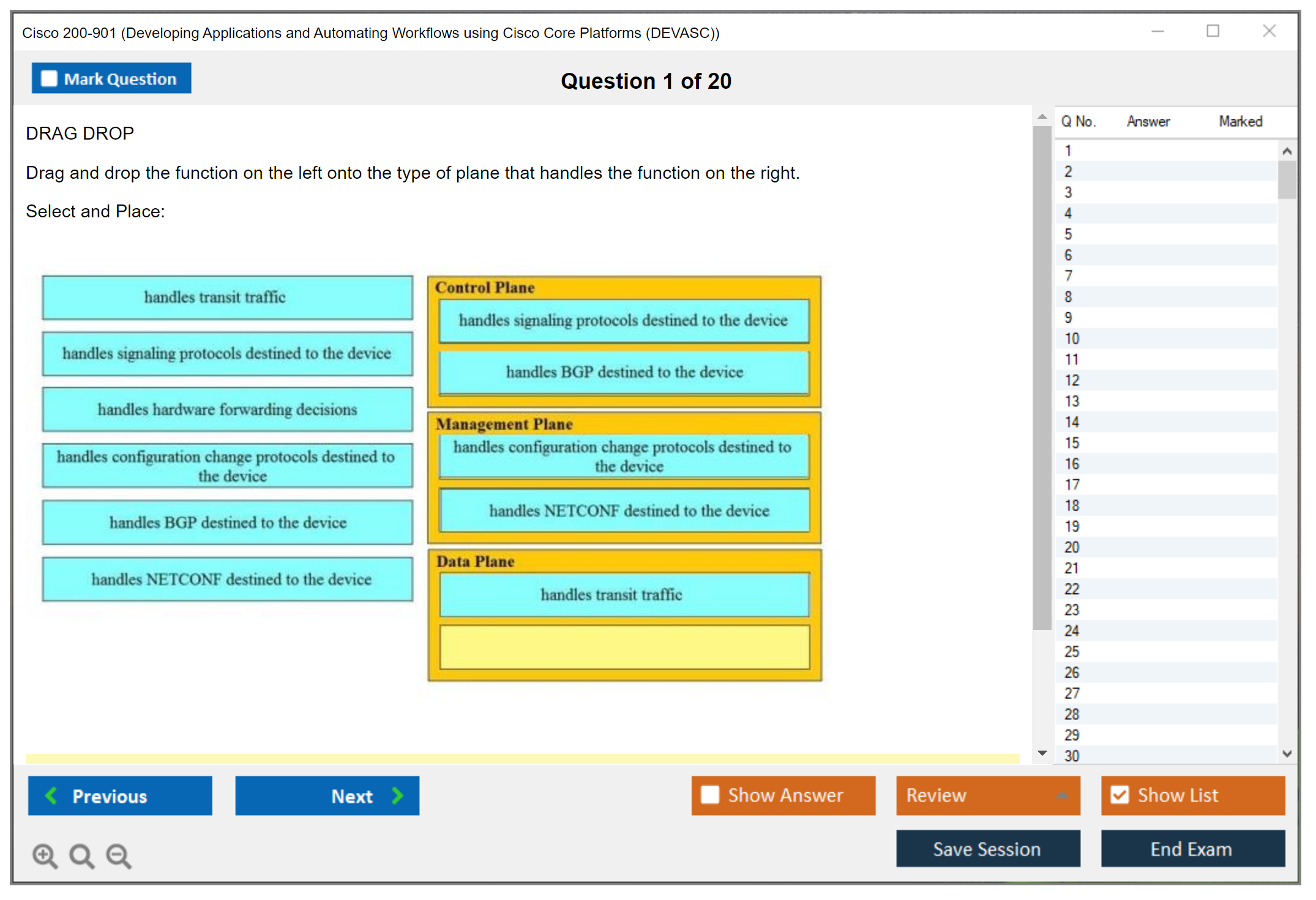Tick the Mark Question checkbox
The width and height of the screenshot is (1316, 900).
49,78
